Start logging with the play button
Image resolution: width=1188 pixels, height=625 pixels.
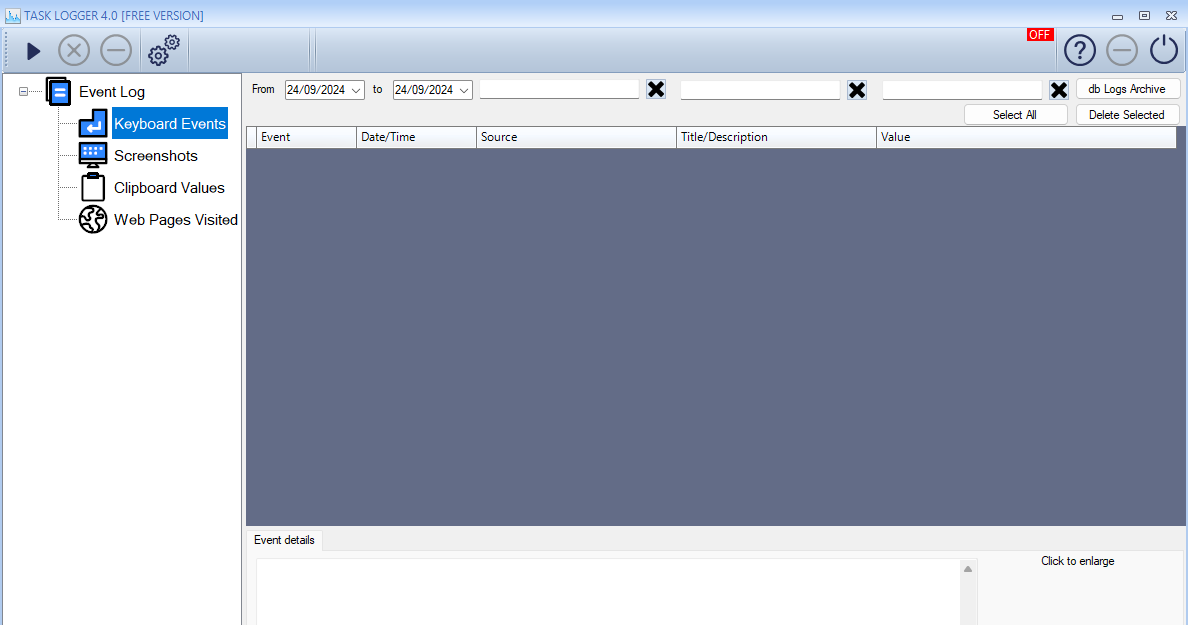pyautogui.click(x=33, y=52)
